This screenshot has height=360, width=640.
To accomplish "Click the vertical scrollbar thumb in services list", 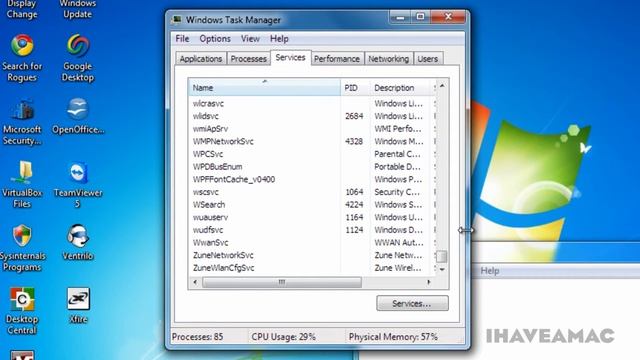I will [x=442, y=256].
